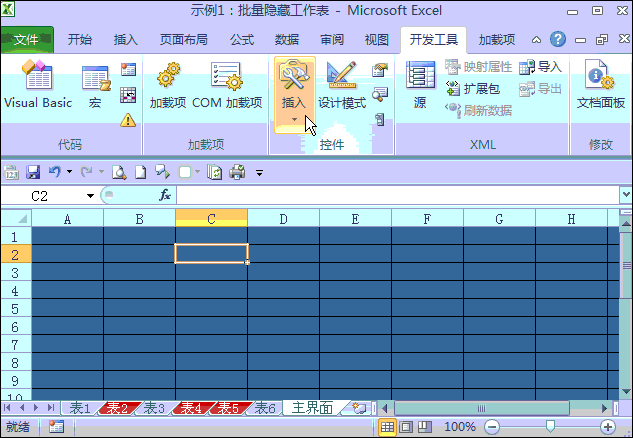Viewport: 633px width, 438px height.
Task: Click the status bar macro record icon
Action: (56, 426)
